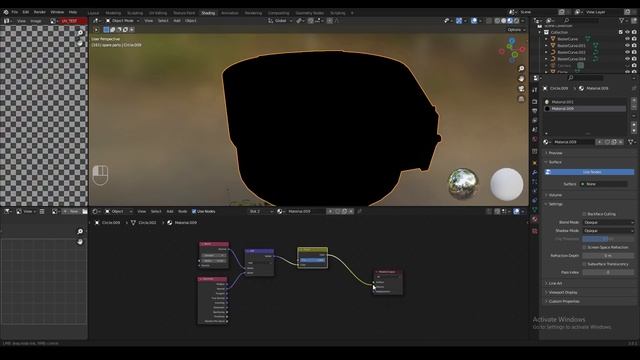The image size is (640, 360).
Task: Open the Global transform orientation dropdown
Action: [280, 20]
